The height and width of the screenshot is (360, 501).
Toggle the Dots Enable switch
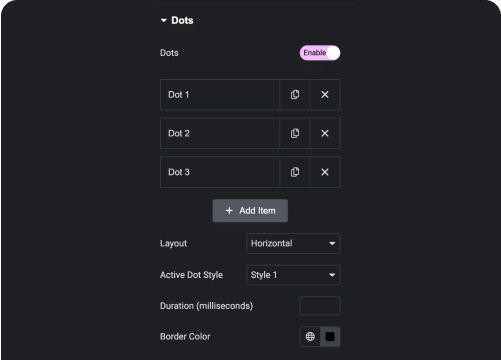(x=320, y=53)
